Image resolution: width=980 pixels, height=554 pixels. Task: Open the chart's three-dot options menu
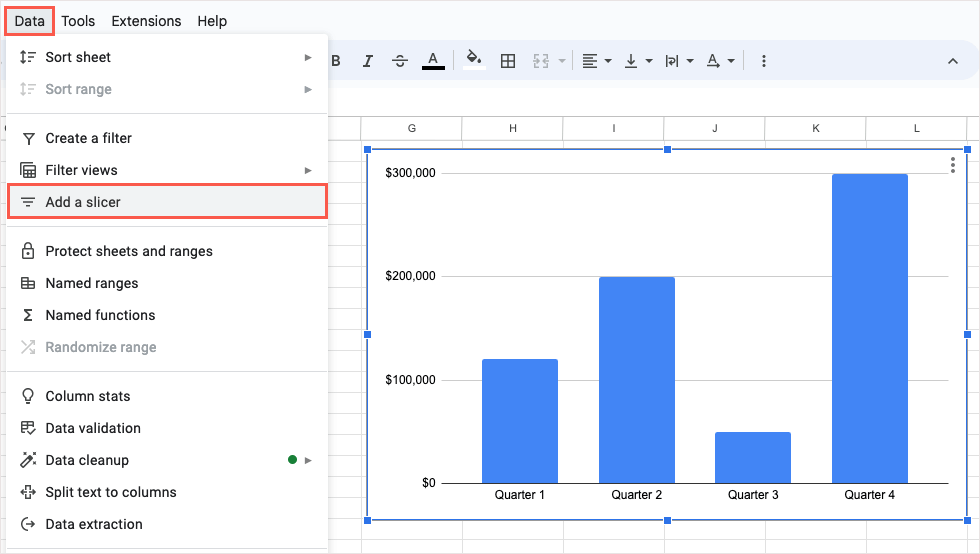tap(953, 165)
